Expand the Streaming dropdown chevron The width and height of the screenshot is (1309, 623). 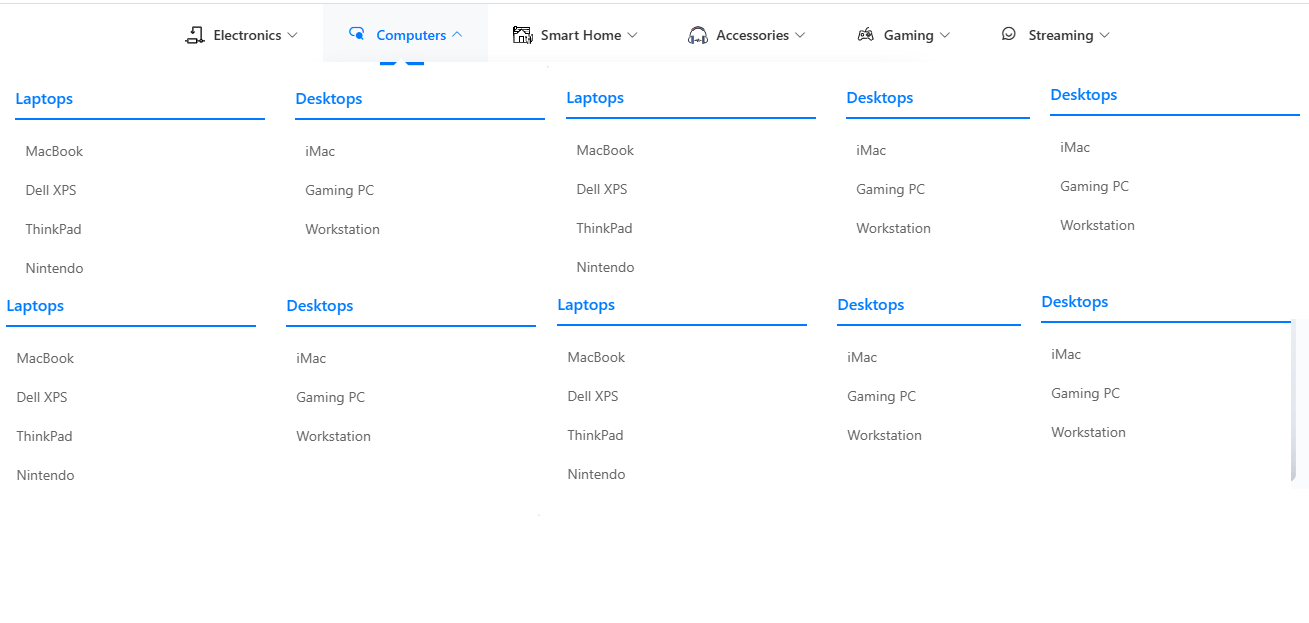[x=1104, y=35]
